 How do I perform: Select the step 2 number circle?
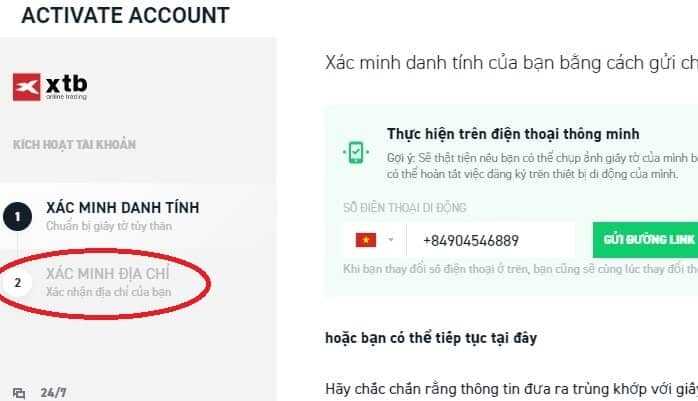point(17,283)
